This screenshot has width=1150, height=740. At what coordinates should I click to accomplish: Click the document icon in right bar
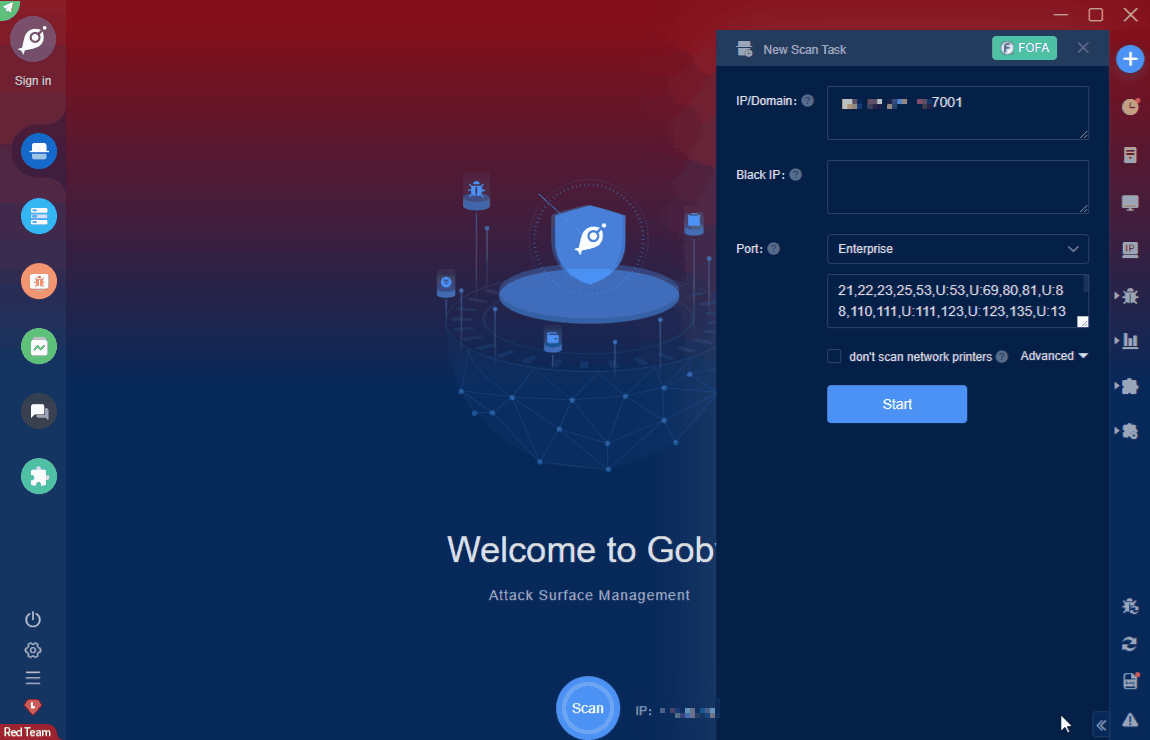(x=1130, y=155)
